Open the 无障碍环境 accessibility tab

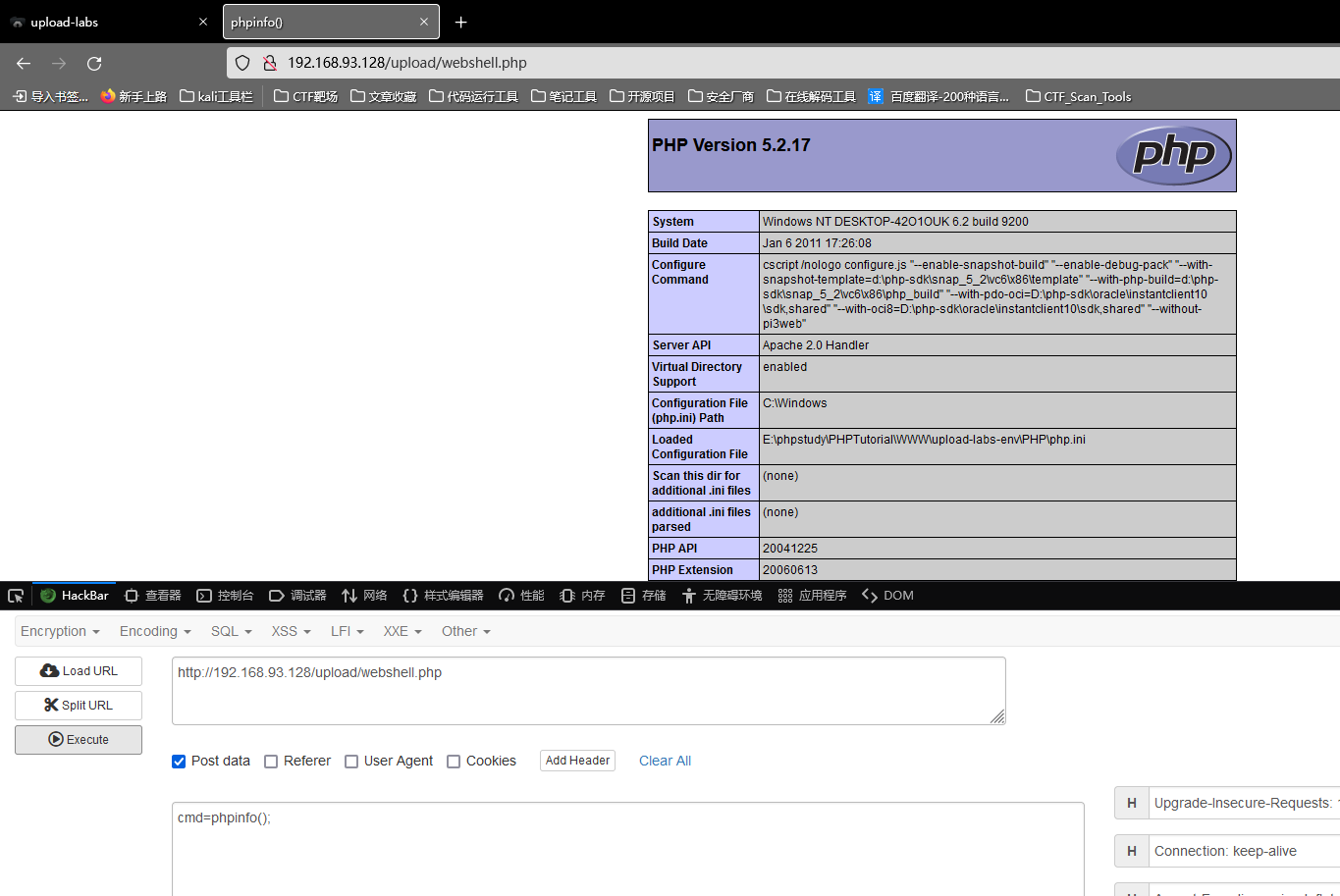(x=722, y=596)
